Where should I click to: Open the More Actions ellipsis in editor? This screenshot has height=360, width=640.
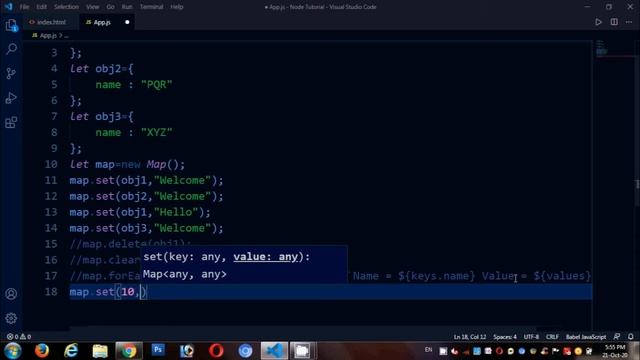629,22
